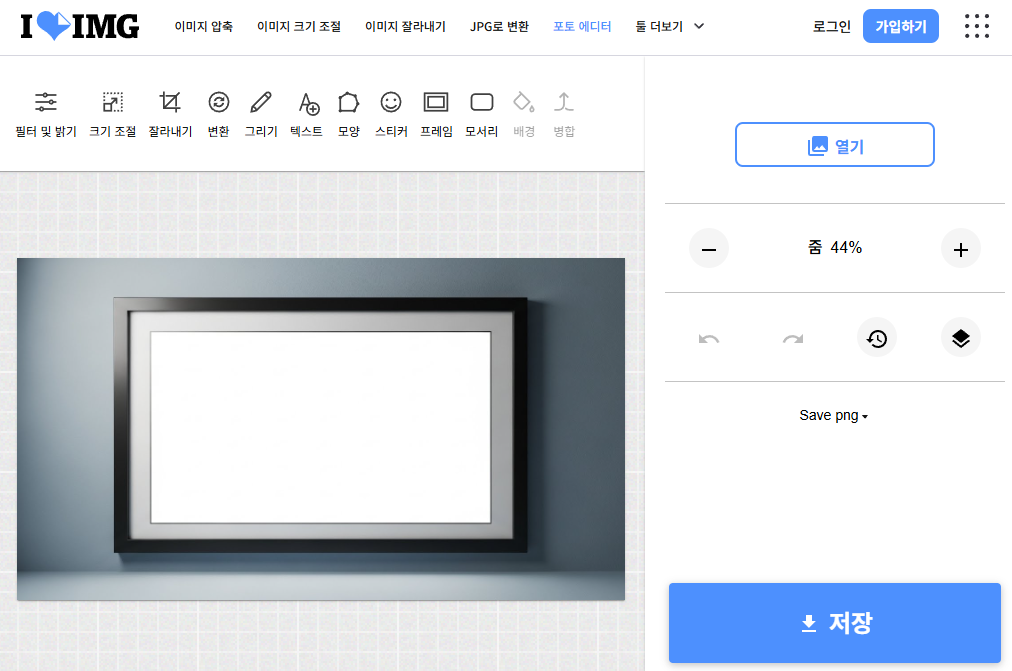Select the 잘라내기 (crop) tool
The image size is (1012, 671).
click(169, 110)
